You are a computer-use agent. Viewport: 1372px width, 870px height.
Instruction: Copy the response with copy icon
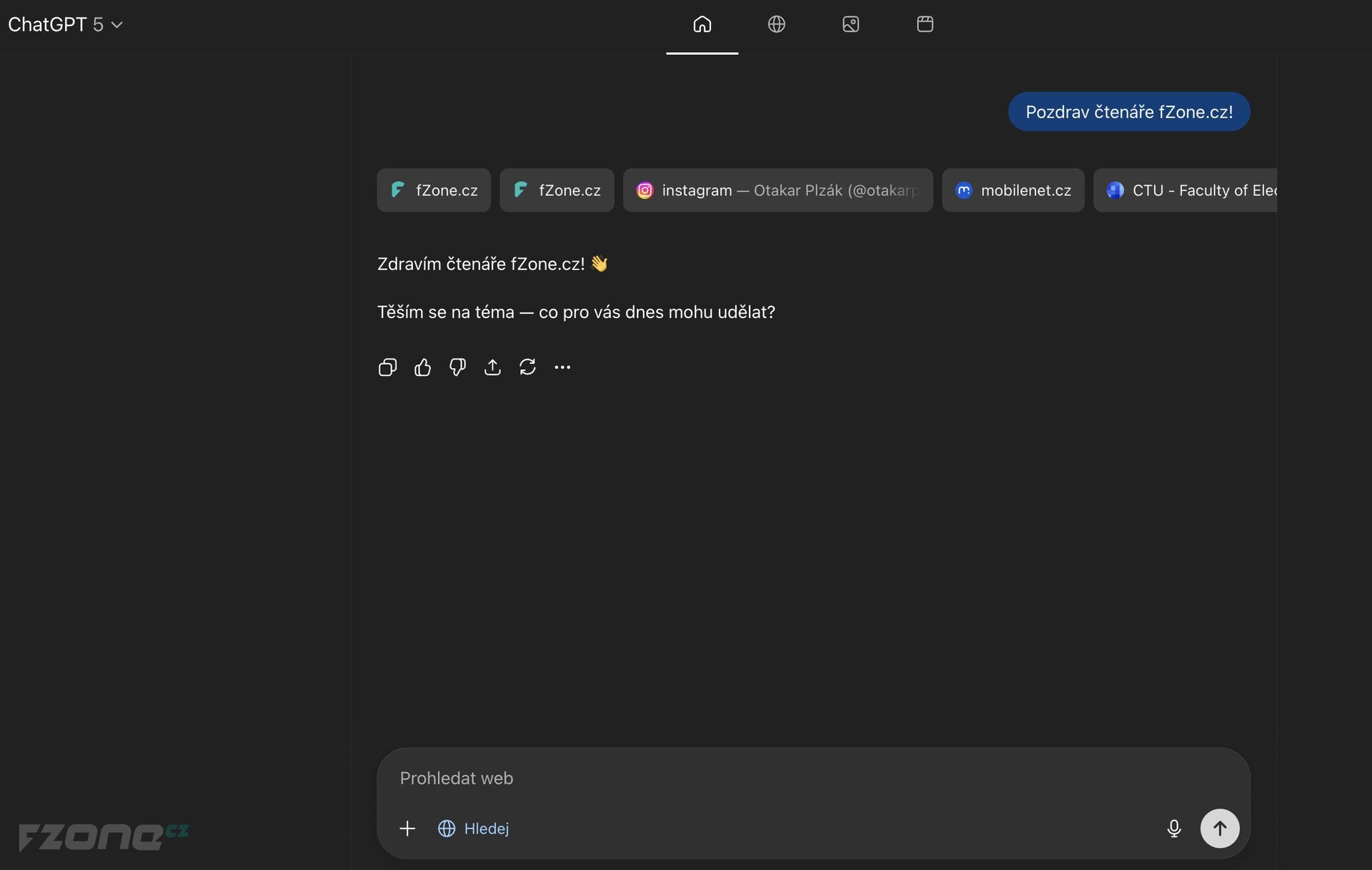(x=387, y=367)
